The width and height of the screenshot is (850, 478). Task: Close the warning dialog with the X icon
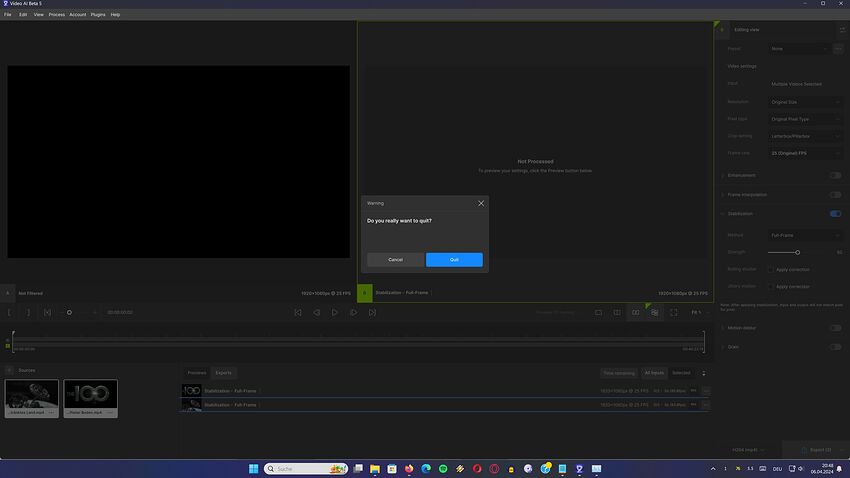[x=481, y=203]
